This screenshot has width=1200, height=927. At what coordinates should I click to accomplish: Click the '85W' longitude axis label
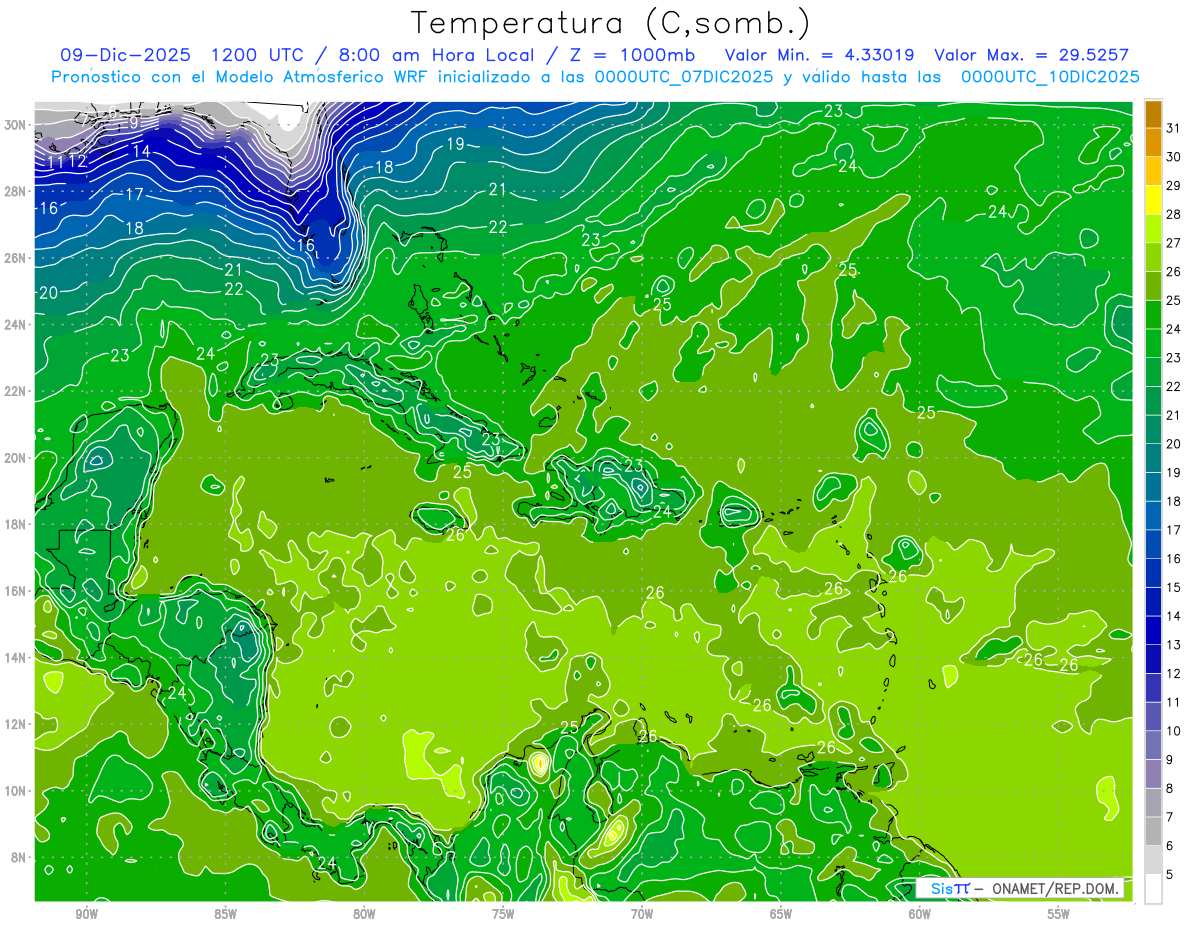point(225,914)
